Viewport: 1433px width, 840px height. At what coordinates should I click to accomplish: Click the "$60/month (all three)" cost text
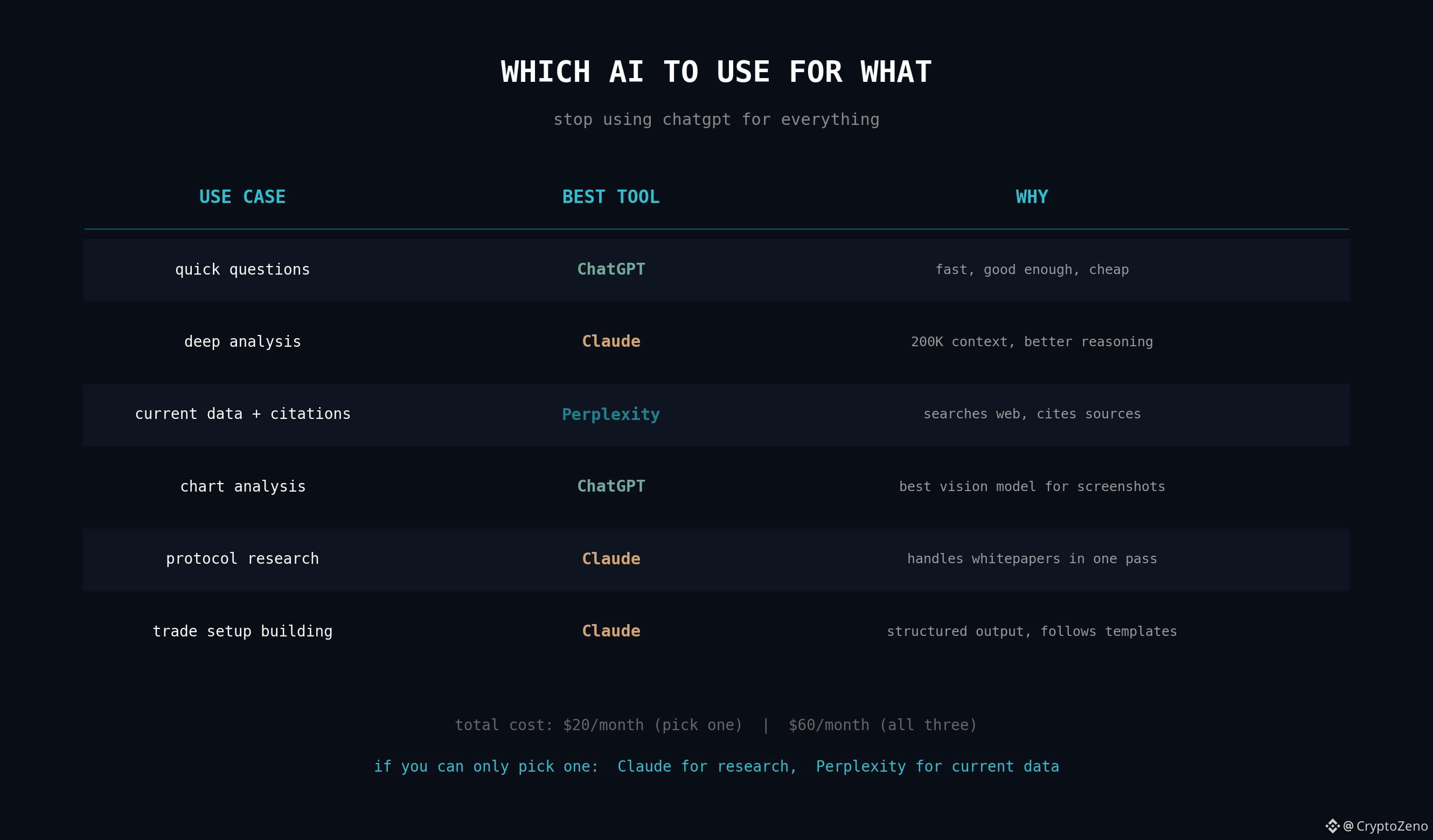pyautogui.click(x=882, y=725)
